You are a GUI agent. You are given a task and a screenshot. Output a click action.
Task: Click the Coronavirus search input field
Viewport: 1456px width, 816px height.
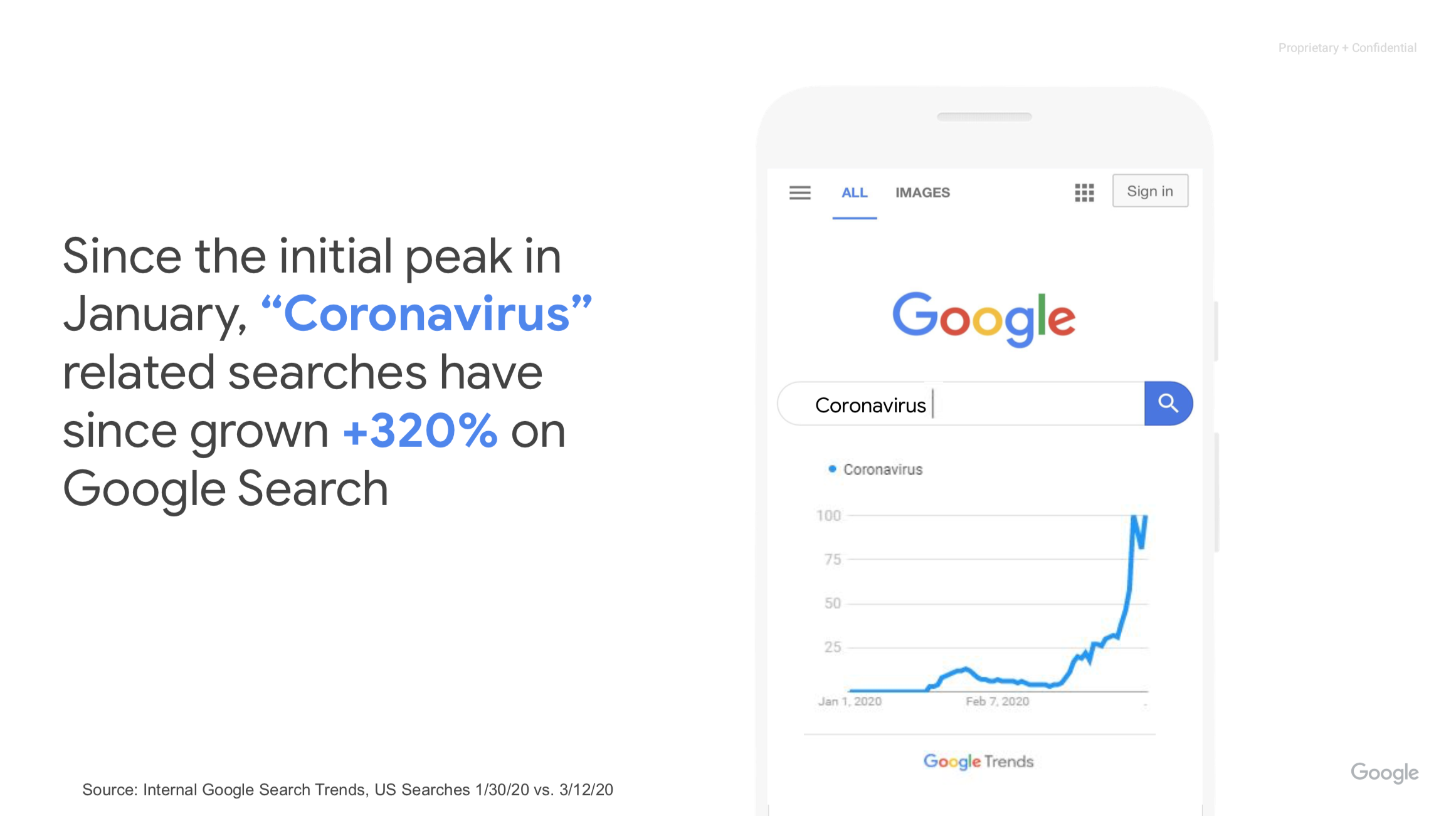tap(961, 404)
